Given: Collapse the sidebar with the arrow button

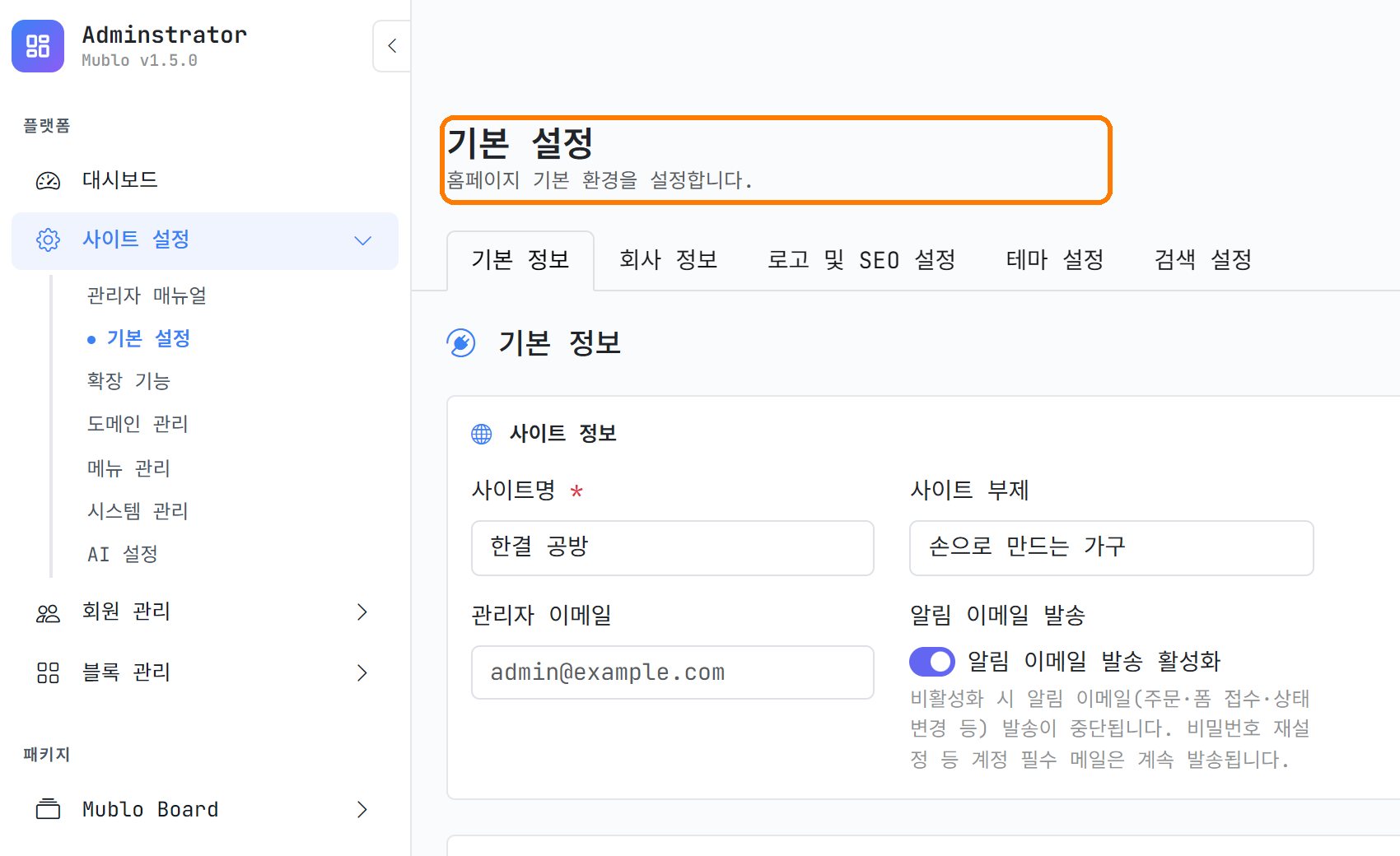Looking at the screenshot, I should click(x=392, y=46).
